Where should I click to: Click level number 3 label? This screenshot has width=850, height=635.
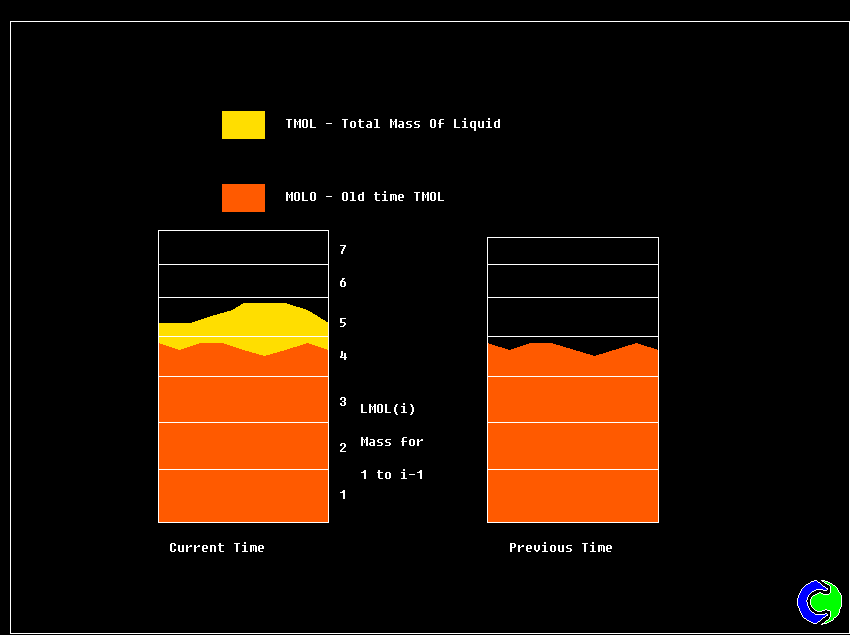[343, 402]
